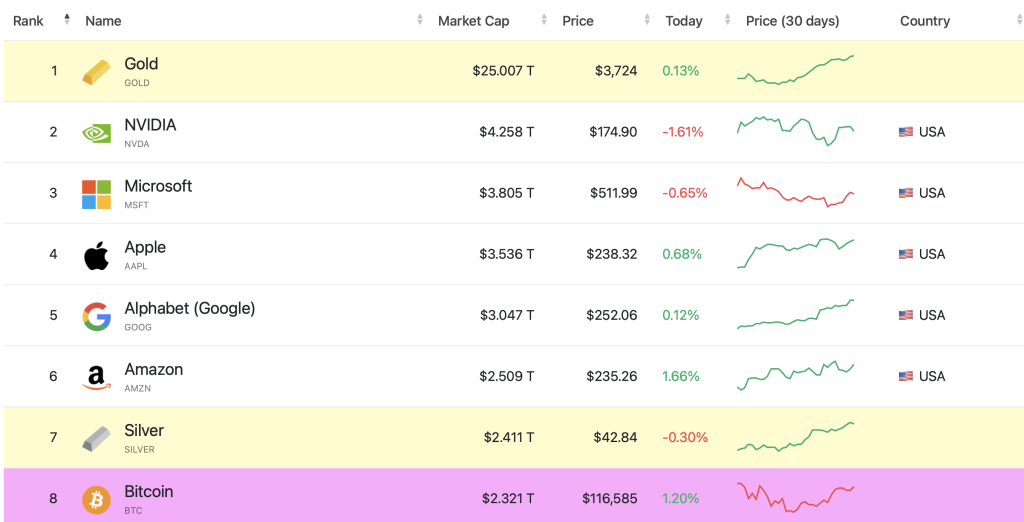Sort table by Country column

pos(925,21)
